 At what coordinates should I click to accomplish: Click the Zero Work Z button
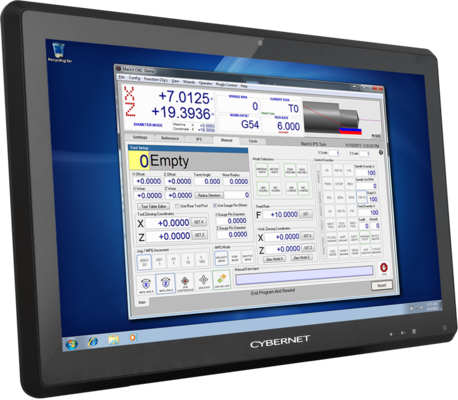[302, 257]
